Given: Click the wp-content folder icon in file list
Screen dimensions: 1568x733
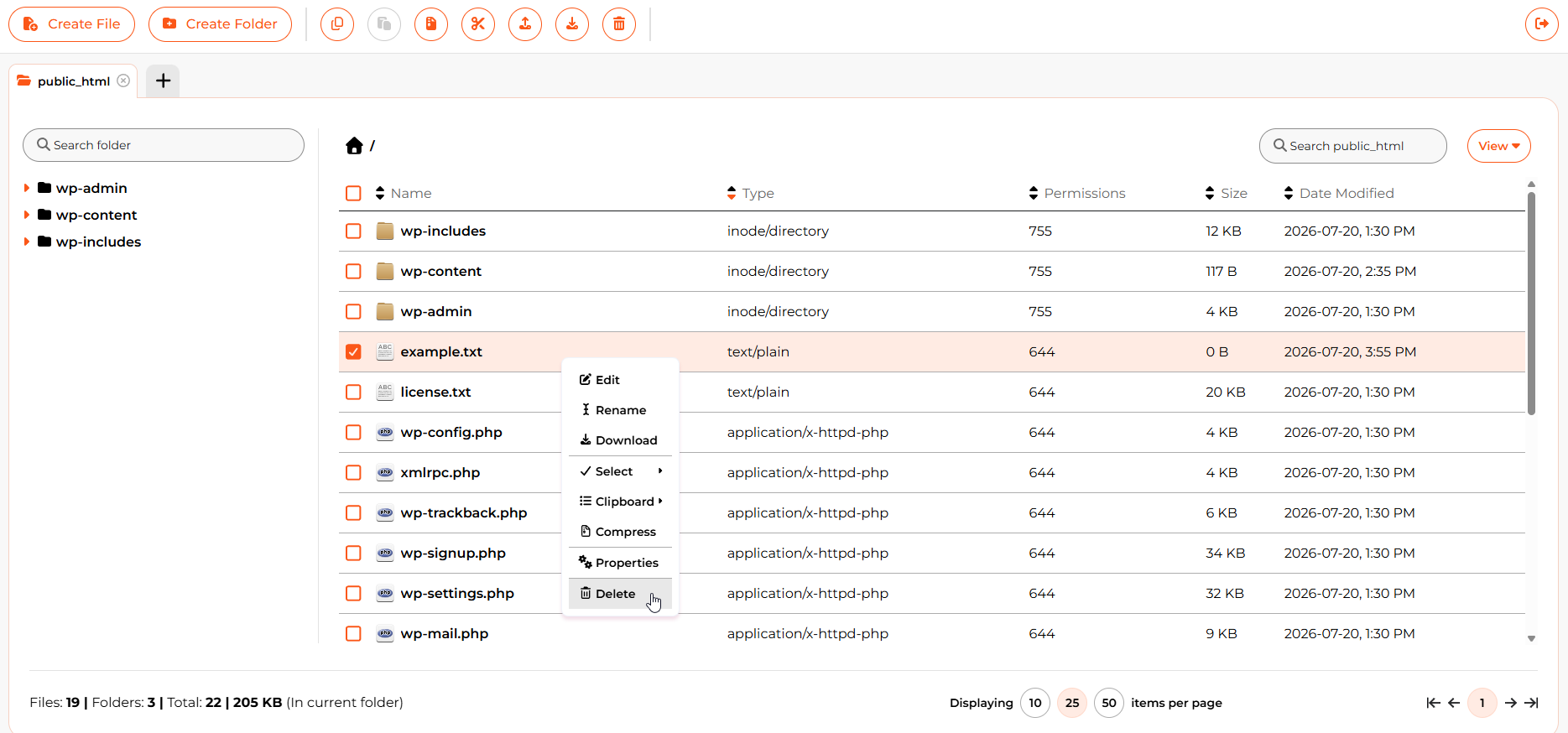Looking at the screenshot, I should pyautogui.click(x=385, y=271).
